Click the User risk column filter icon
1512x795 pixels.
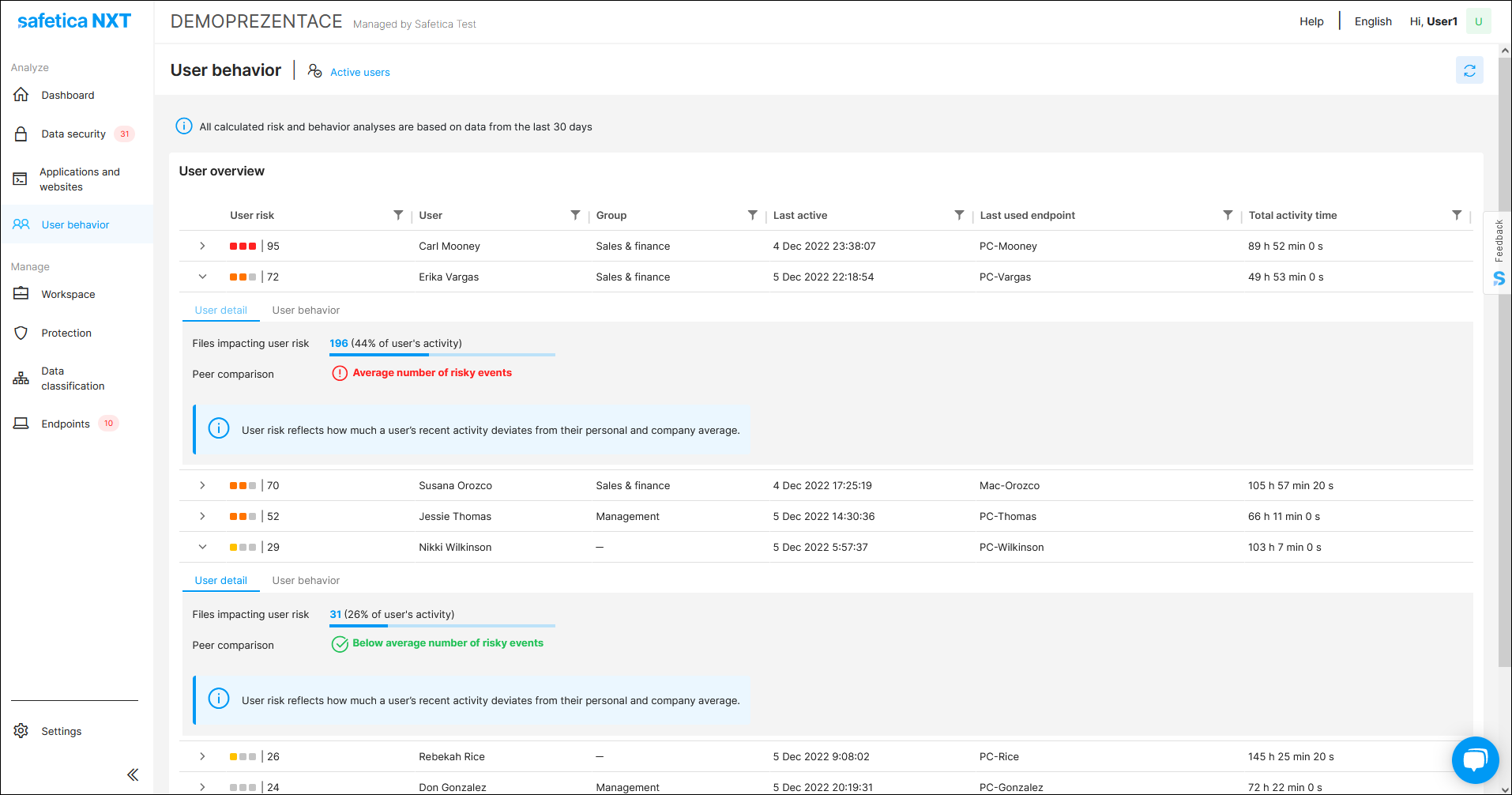coord(398,215)
